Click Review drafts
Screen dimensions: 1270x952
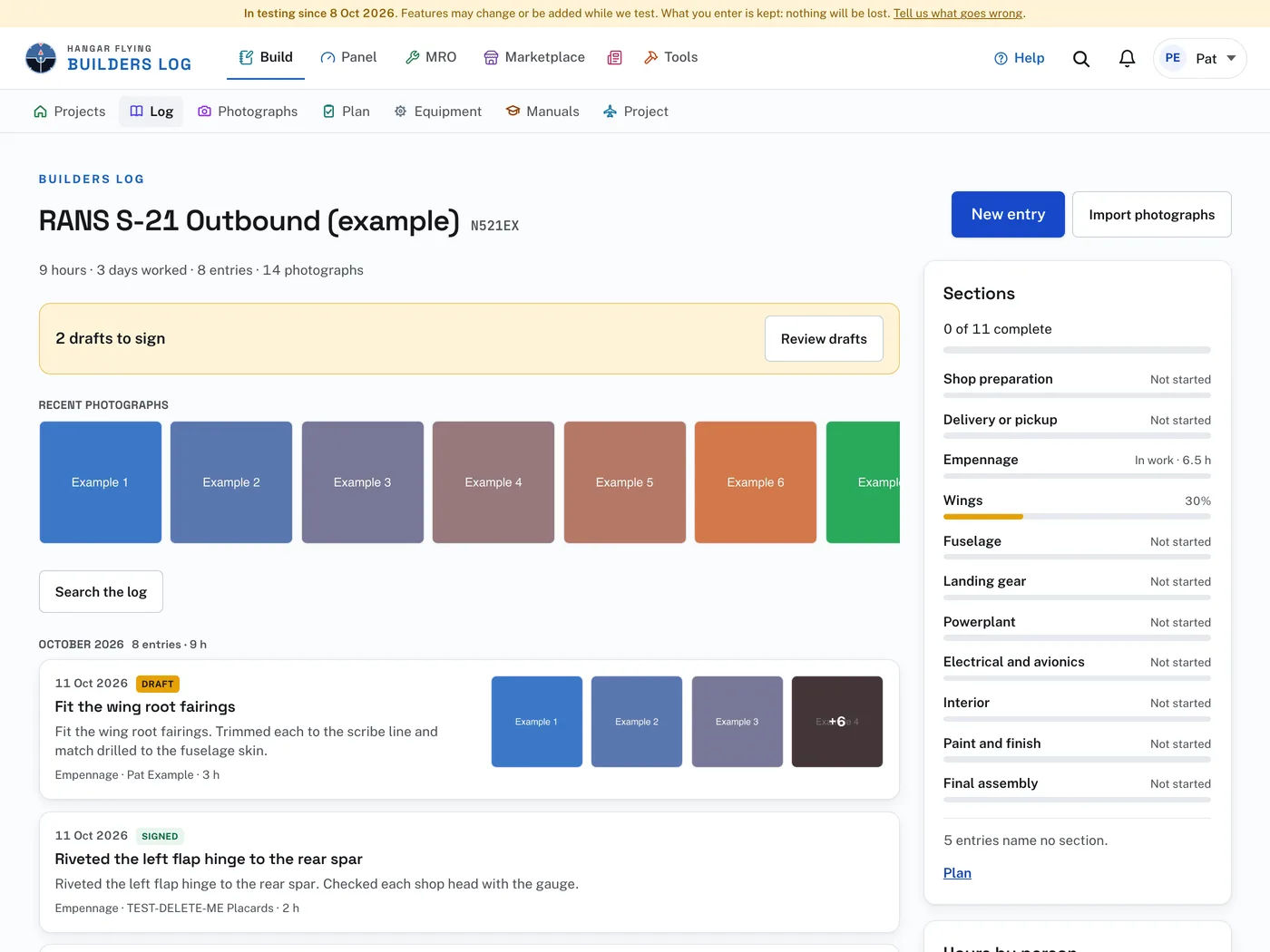pos(824,339)
